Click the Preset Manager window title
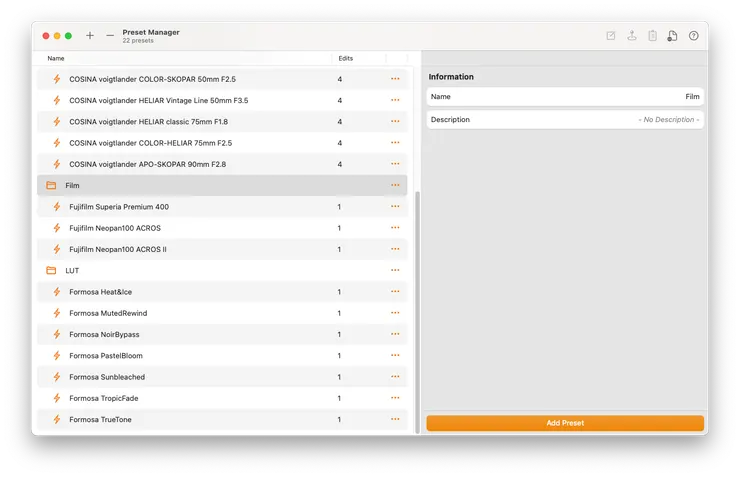Image resolution: width=740 pixels, height=477 pixels. click(x=151, y=32)
